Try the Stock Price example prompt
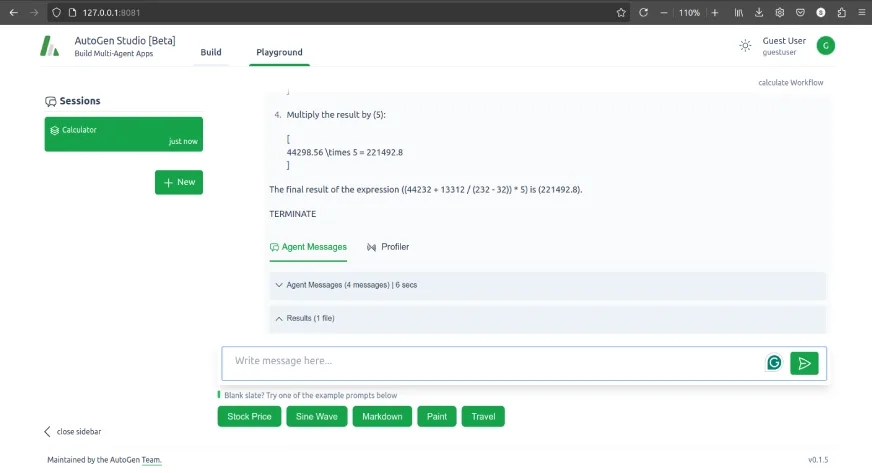This screenshot has width=872, height=473. tap(249, 416)
